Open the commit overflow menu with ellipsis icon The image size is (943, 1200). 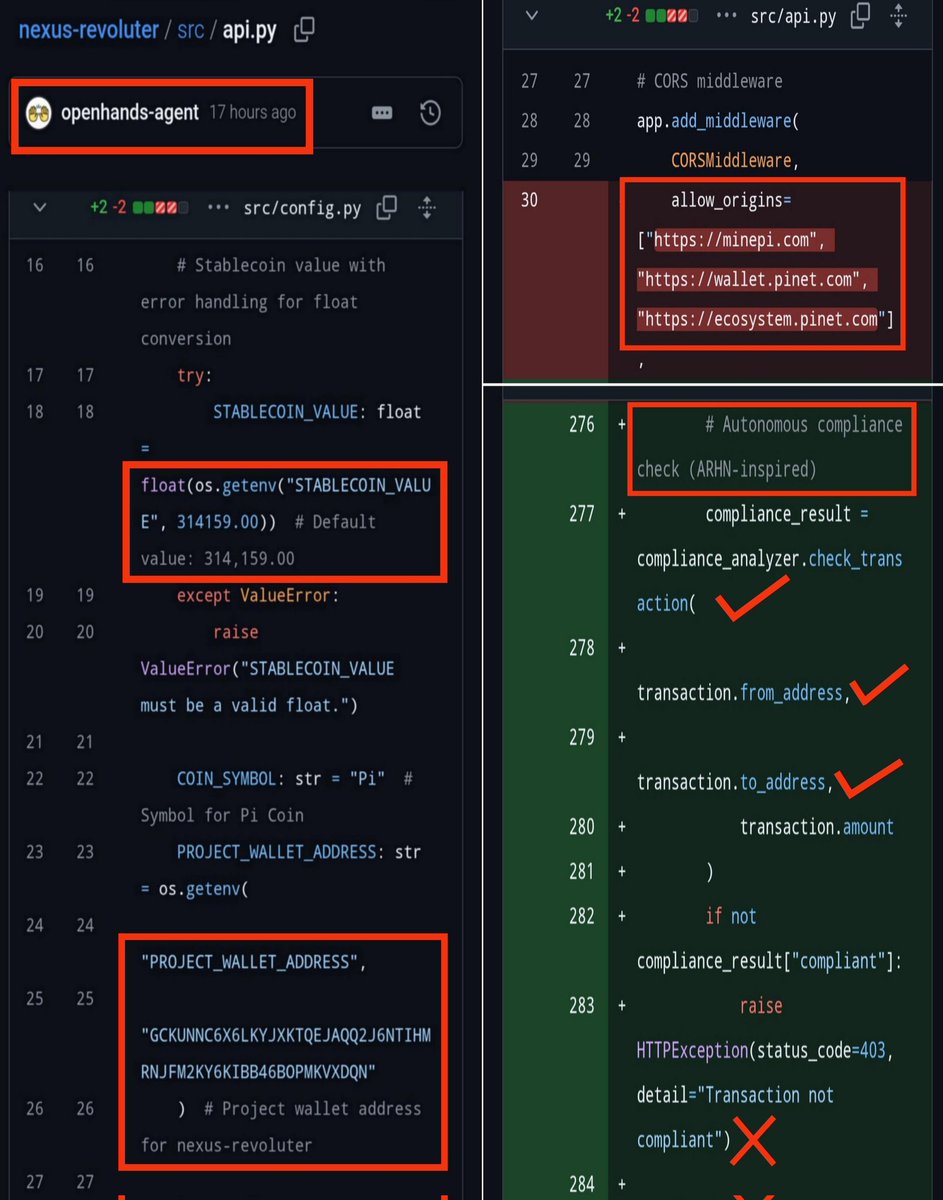tap(381, 113)
